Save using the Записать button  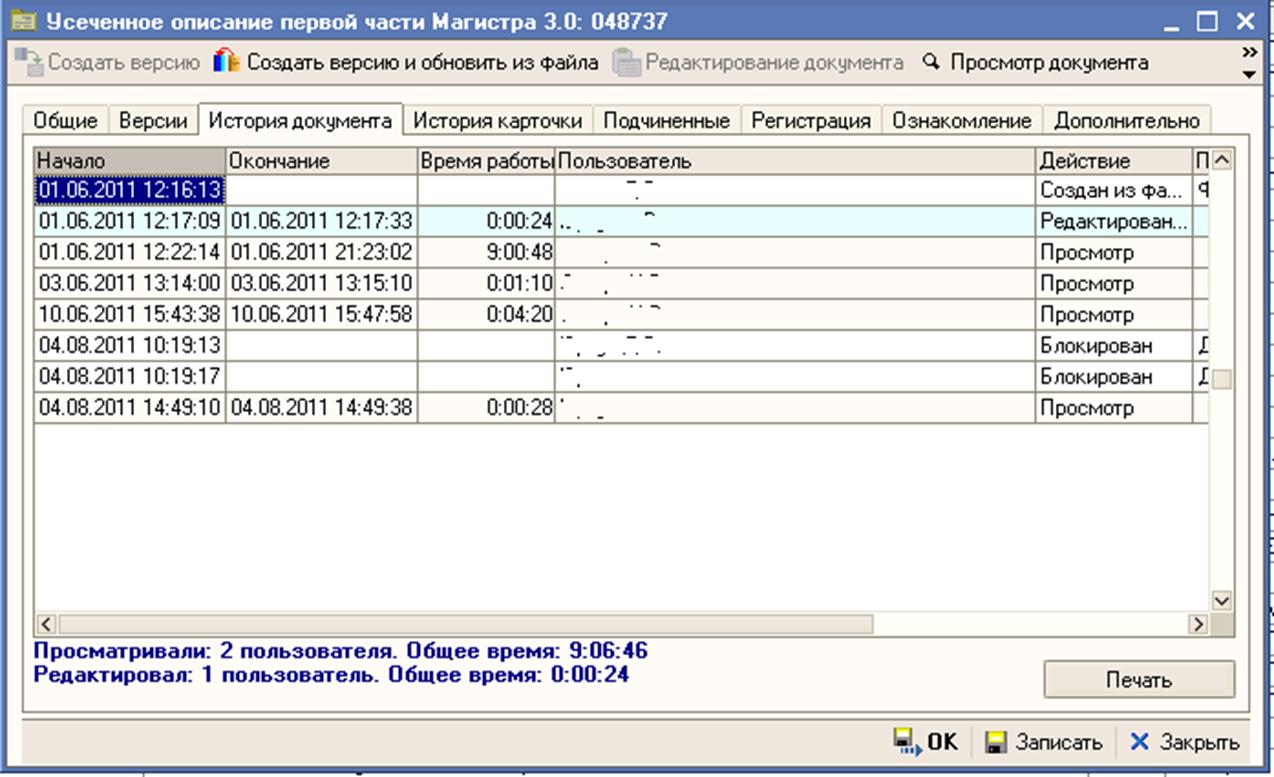pyautogui.click(x=1045, y=742)
